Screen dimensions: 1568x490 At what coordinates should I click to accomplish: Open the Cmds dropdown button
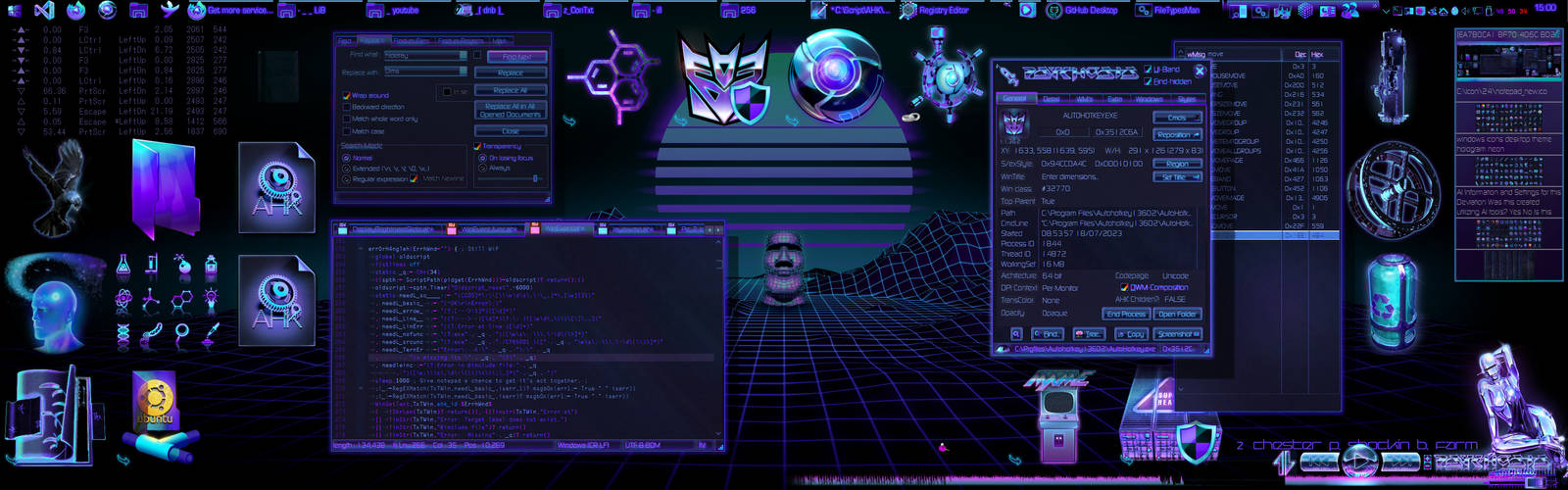click(1177, 117)
